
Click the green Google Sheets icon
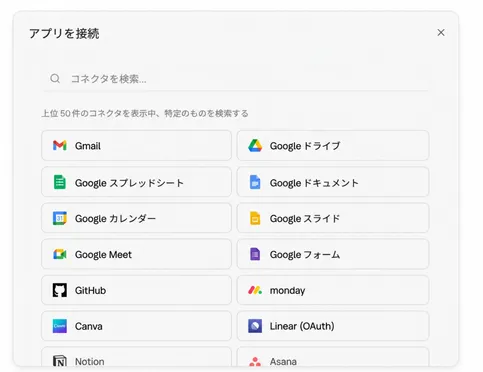60,182
